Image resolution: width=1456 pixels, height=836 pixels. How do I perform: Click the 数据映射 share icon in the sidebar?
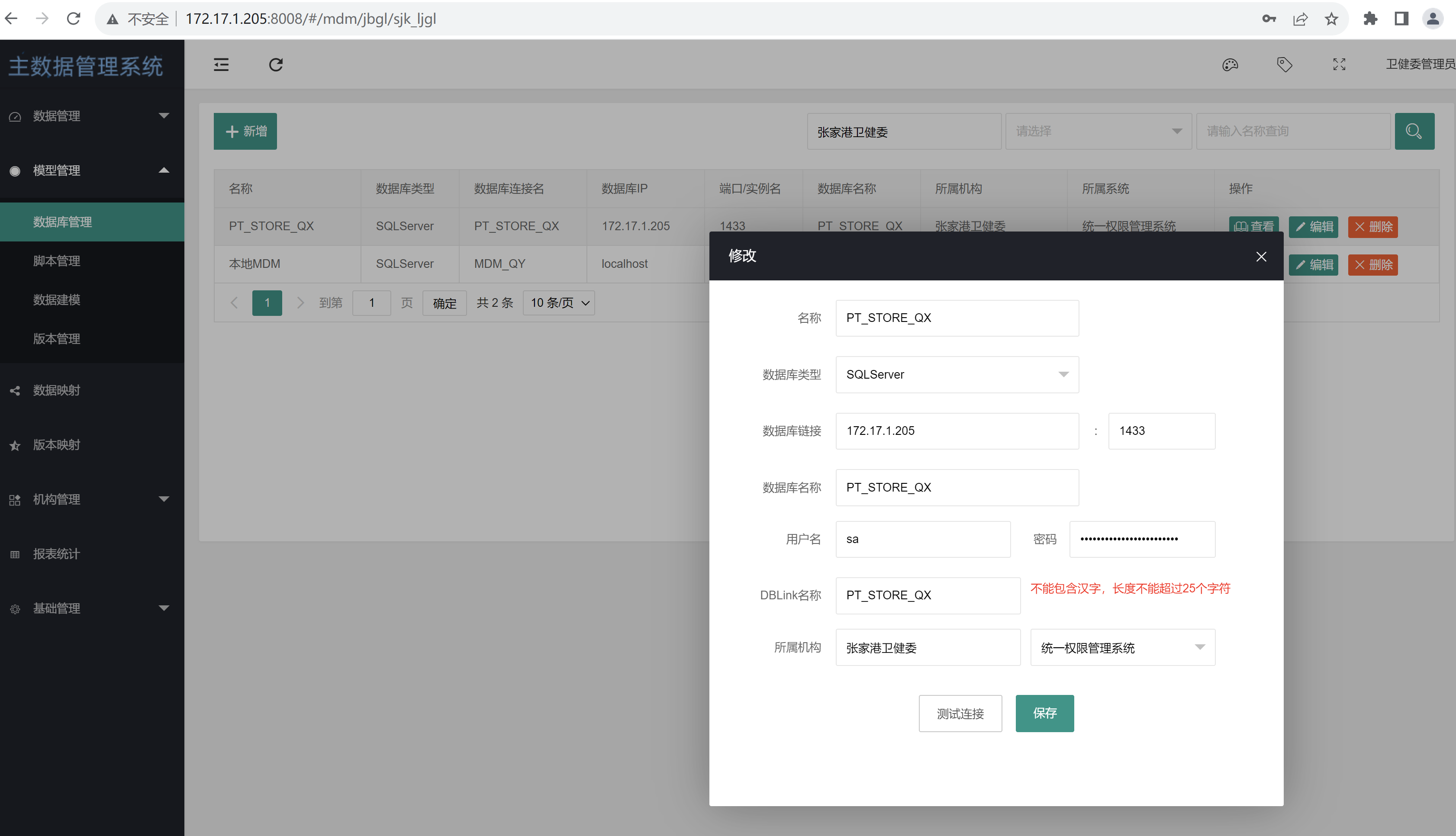click(x=15, y=391)
